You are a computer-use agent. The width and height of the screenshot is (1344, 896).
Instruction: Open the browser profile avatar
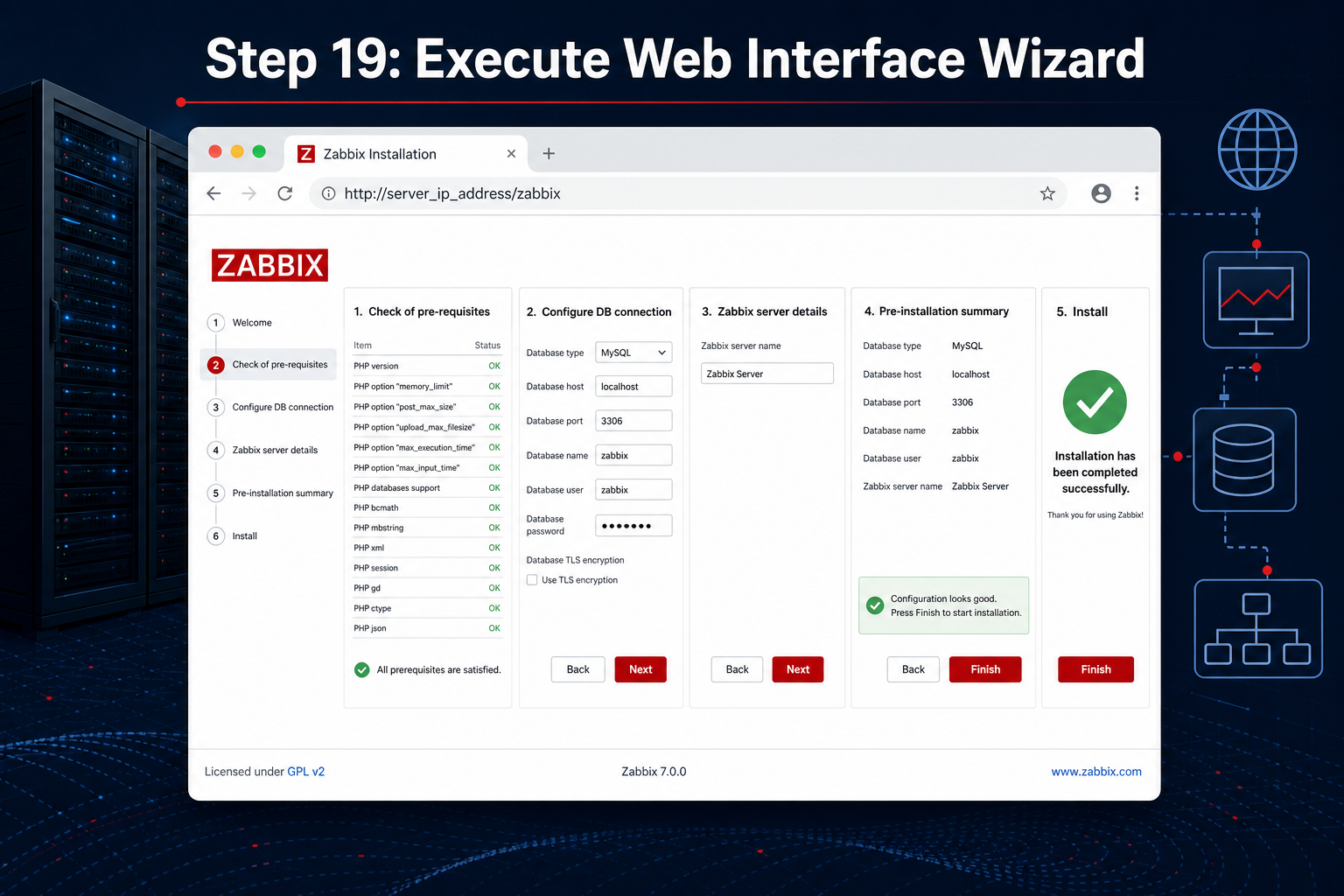pos(1101,193)
